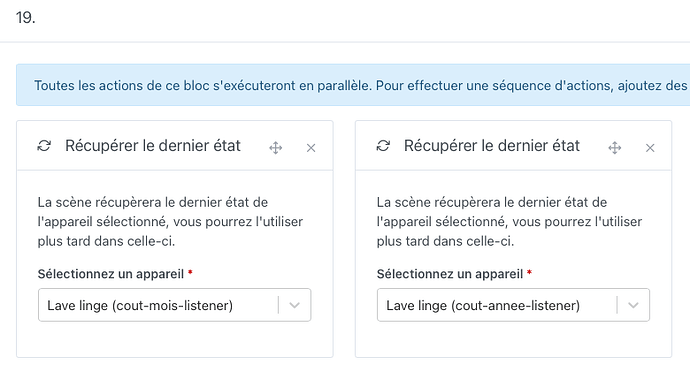Click the move handle on the cout-annee-listener card
The height and width of the screenshot is (387, 690).
coord(615,148)
